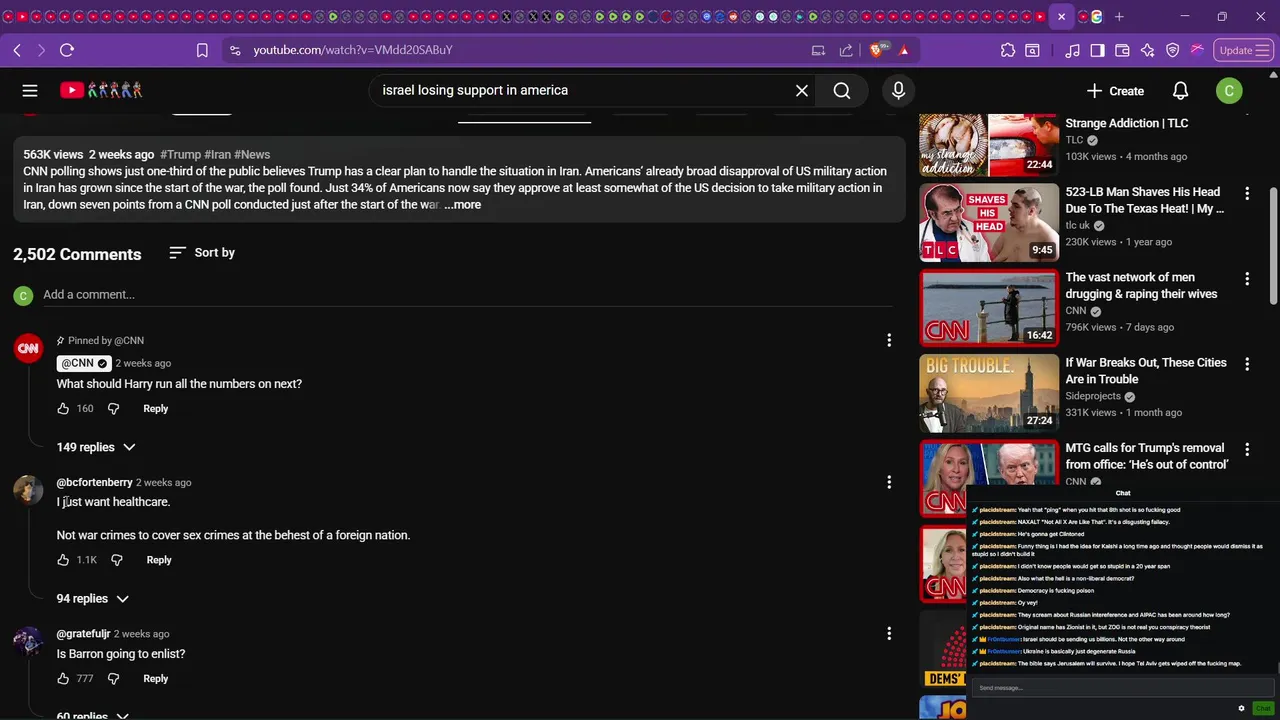Open options menu on @bcfortenberry comment
1280x720 pixels.
(x=889, y=482)
